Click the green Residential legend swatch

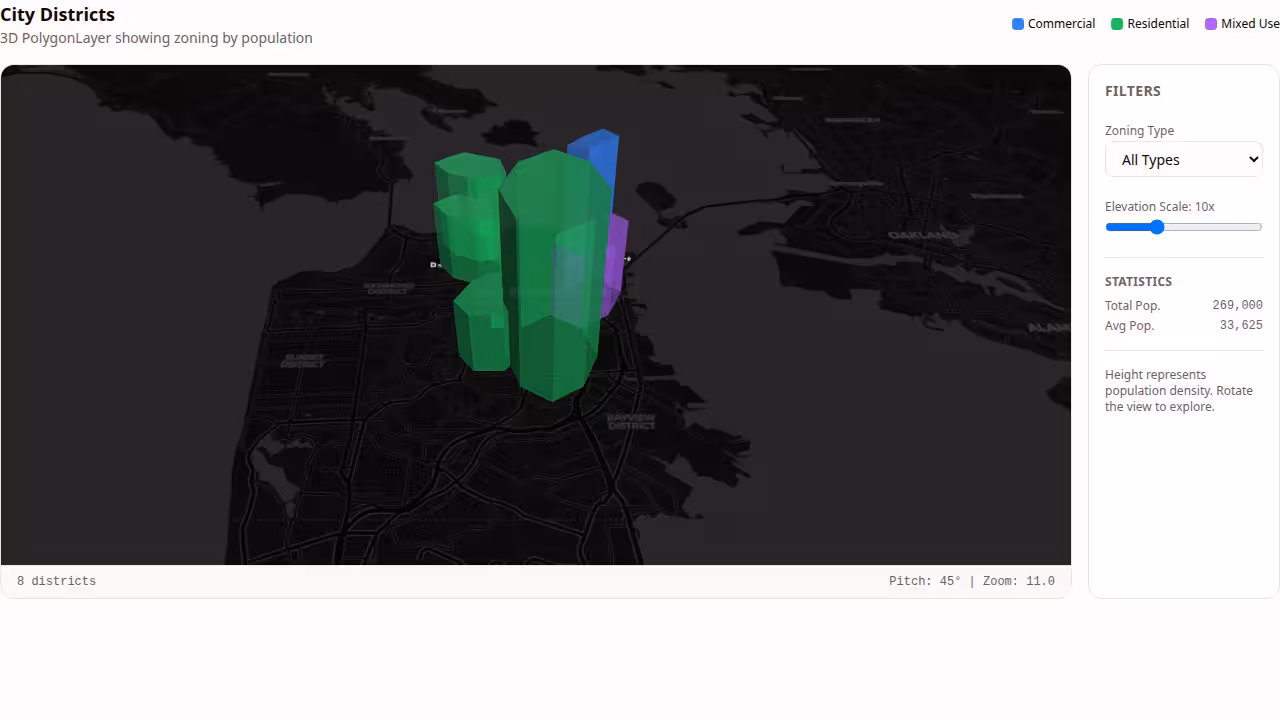(1117, 24)
